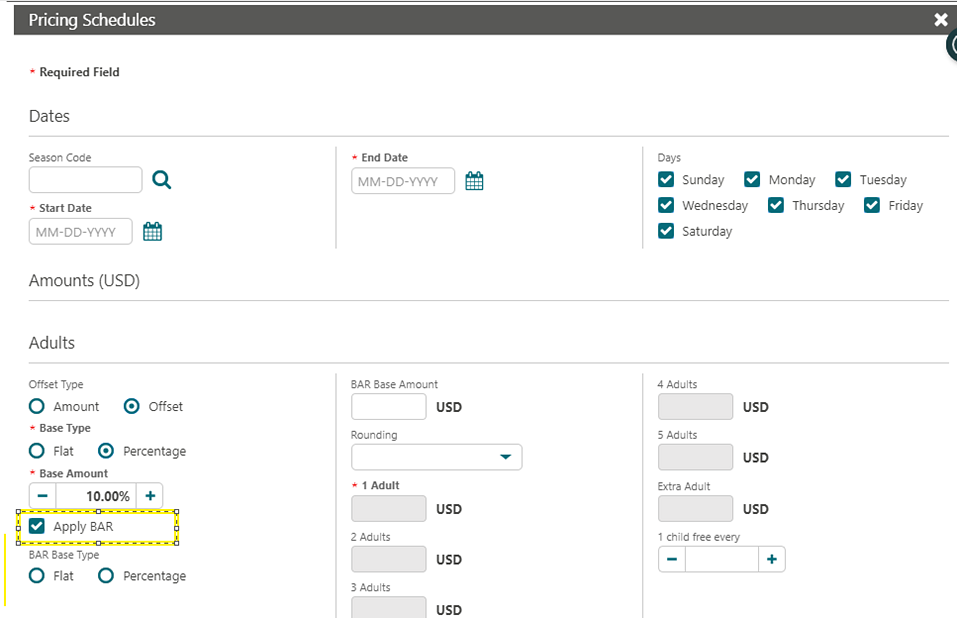Image resolution: width=957 pixels, height=618 pixels.
Task: Close the Pricing Schedules dialog
Action: (941, 19)
